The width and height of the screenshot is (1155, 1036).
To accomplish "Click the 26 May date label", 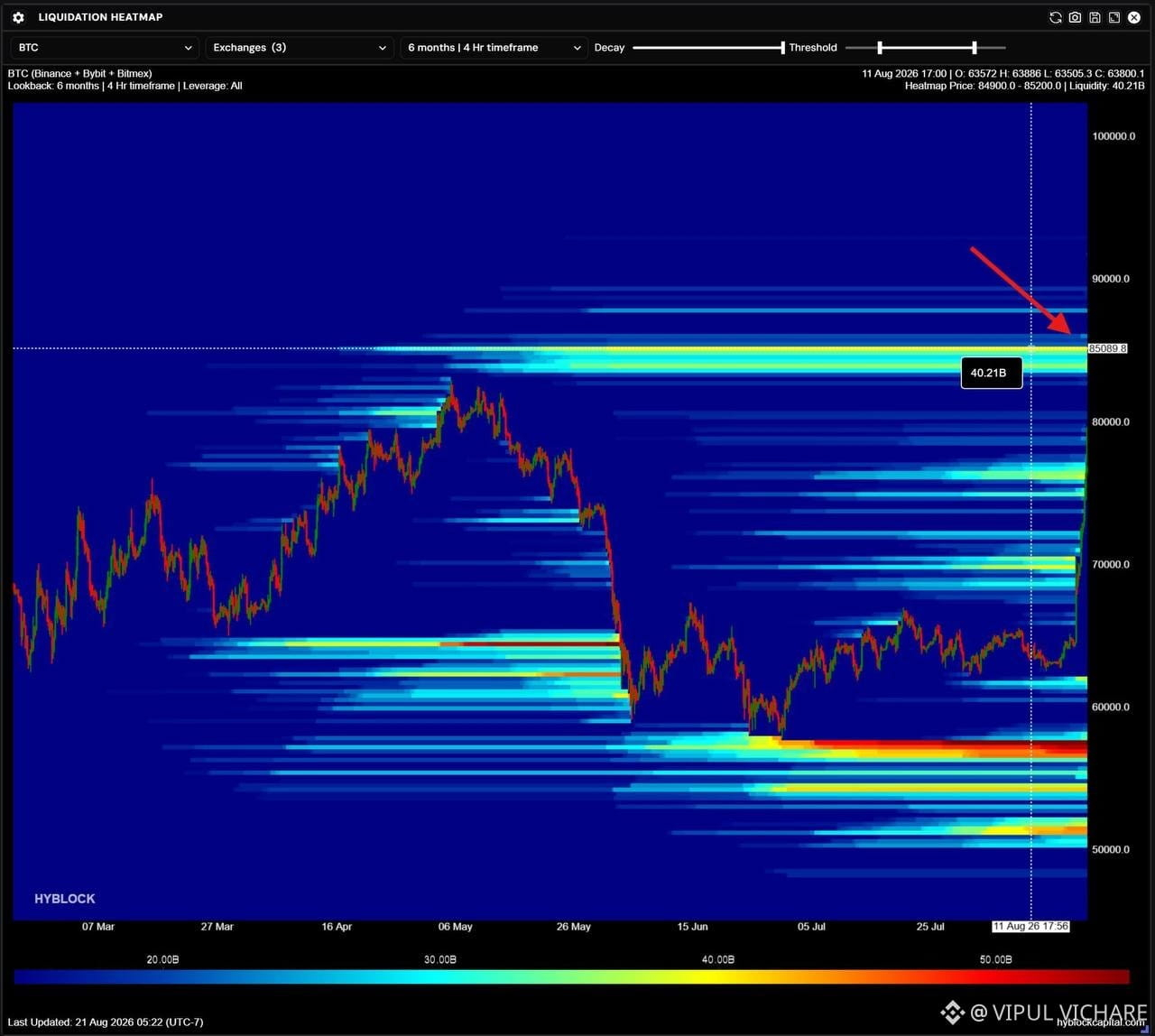I will click(x=574, y=927).
